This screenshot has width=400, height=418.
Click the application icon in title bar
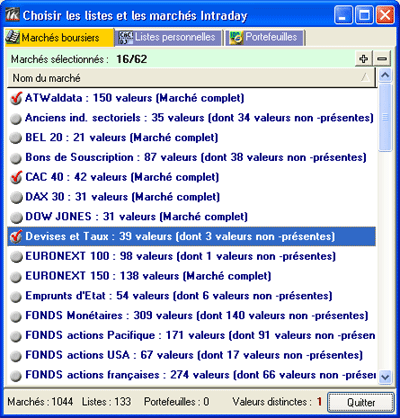coord(13,15)
